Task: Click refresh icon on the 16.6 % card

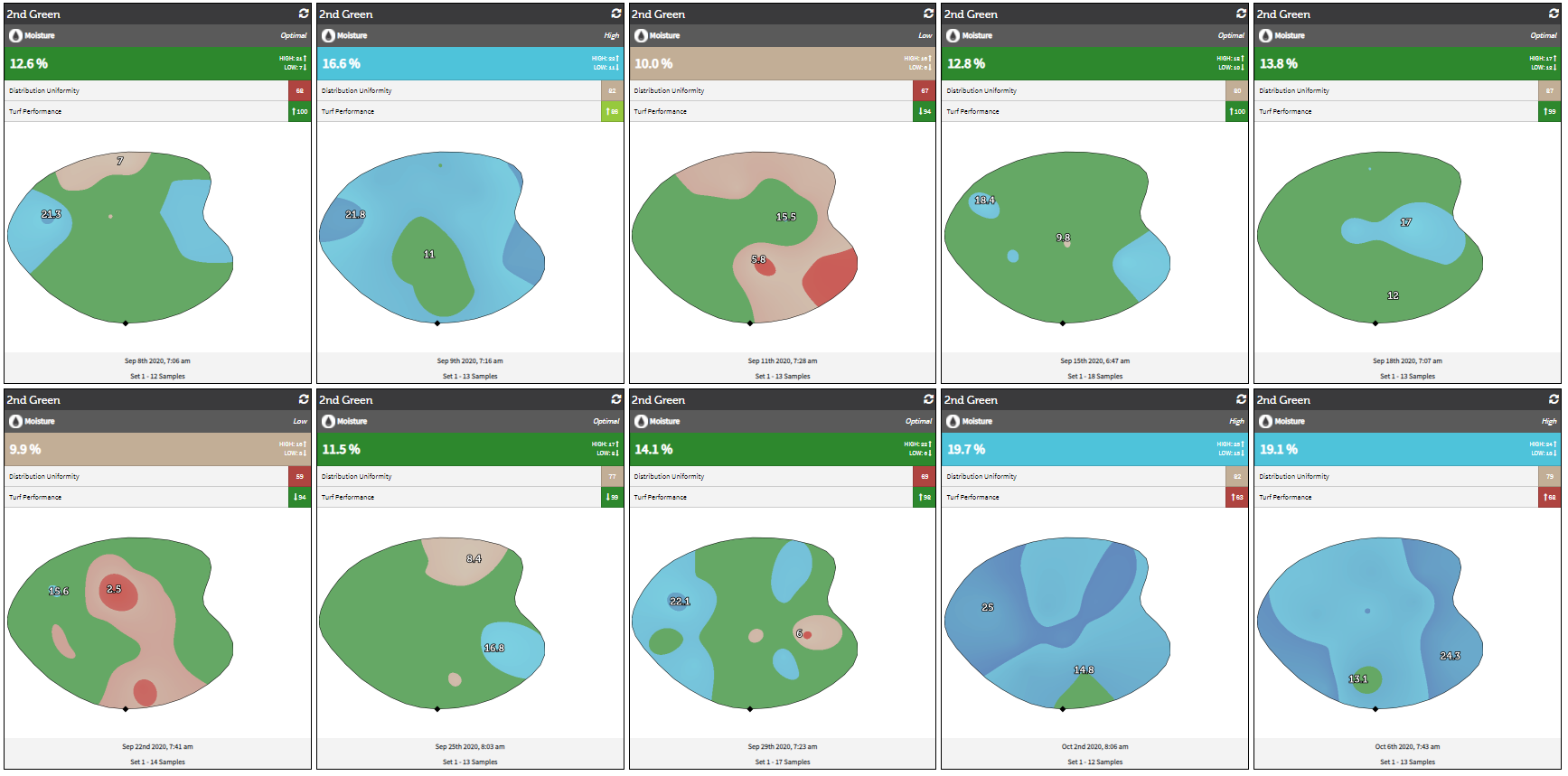Action: tap(616, 14)
